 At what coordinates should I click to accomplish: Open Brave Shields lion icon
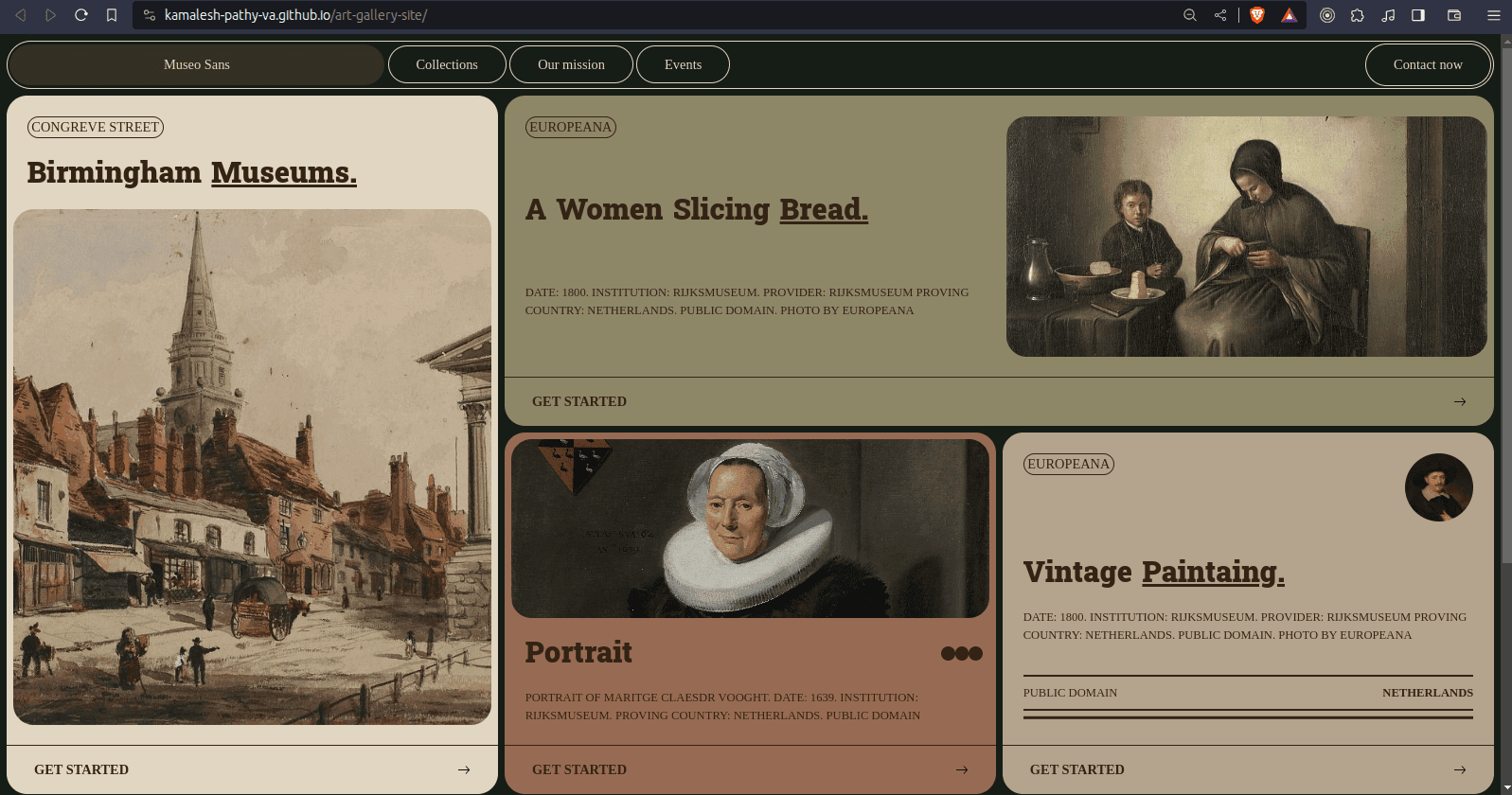[1257, 15]
